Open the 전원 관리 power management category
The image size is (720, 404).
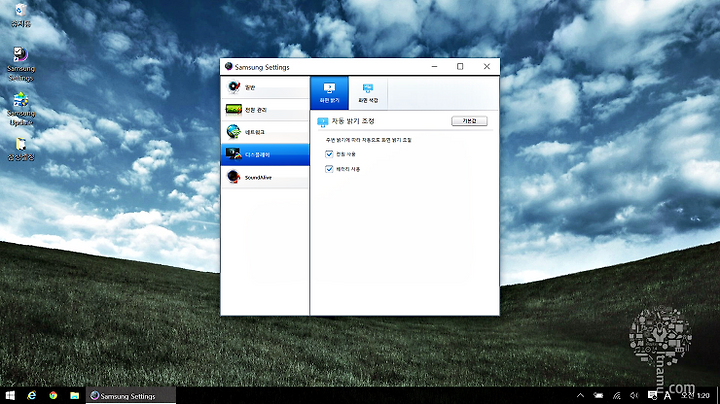tap(265, 110)
